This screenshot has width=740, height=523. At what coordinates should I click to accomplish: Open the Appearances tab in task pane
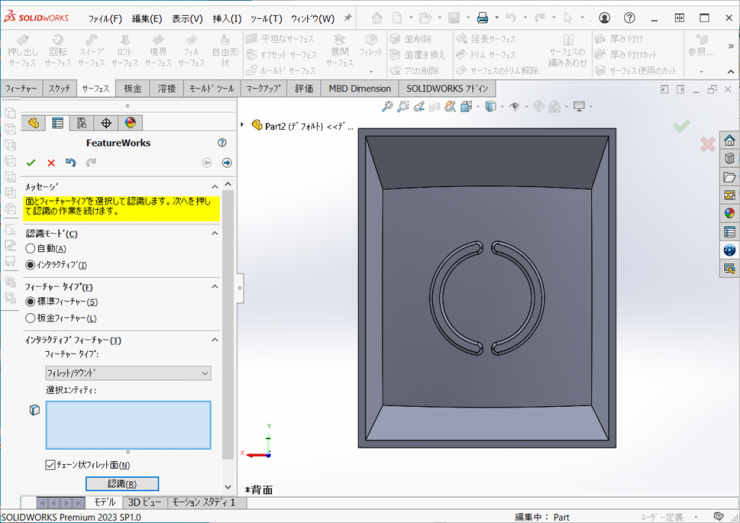730,212
